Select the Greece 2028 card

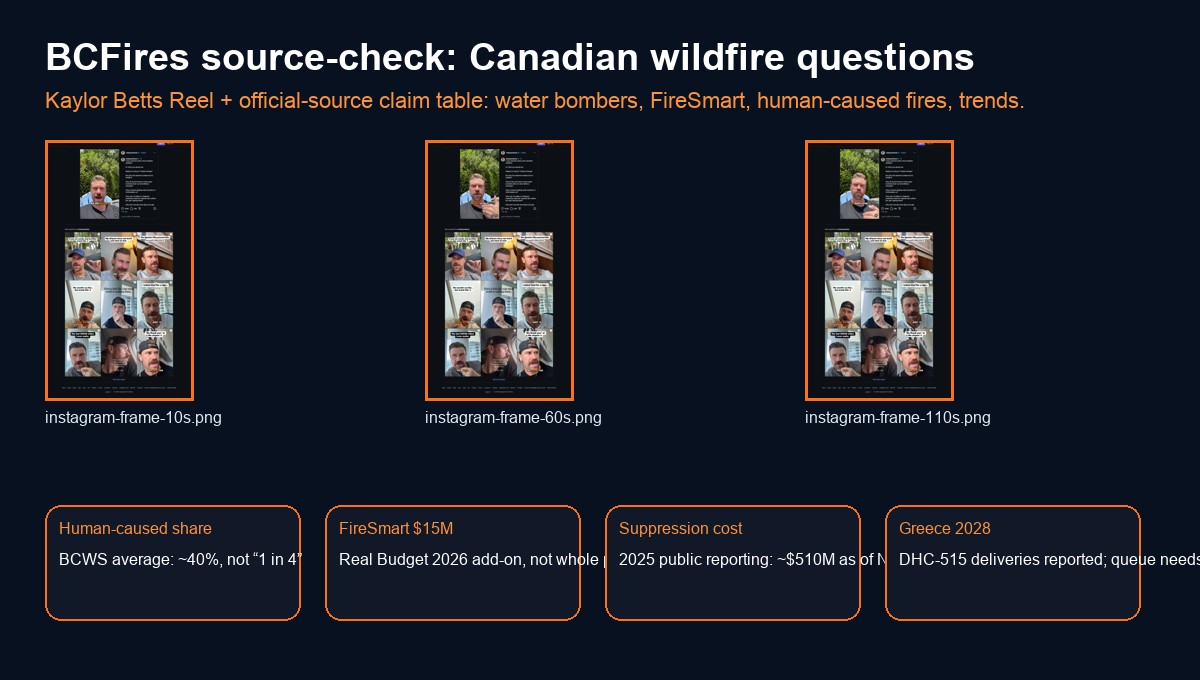pos(1013,563)
